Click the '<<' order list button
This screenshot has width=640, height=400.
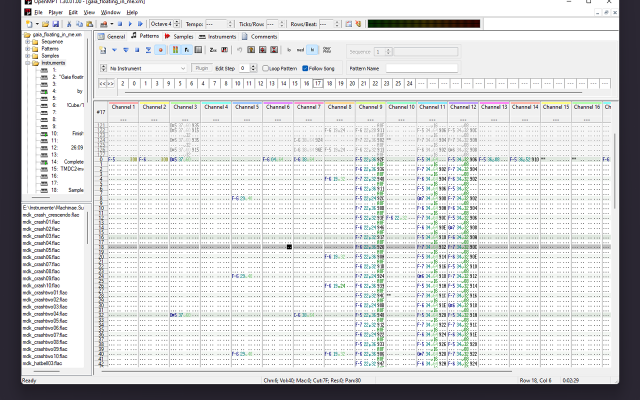pyautogui.click(x=102, y=84)
